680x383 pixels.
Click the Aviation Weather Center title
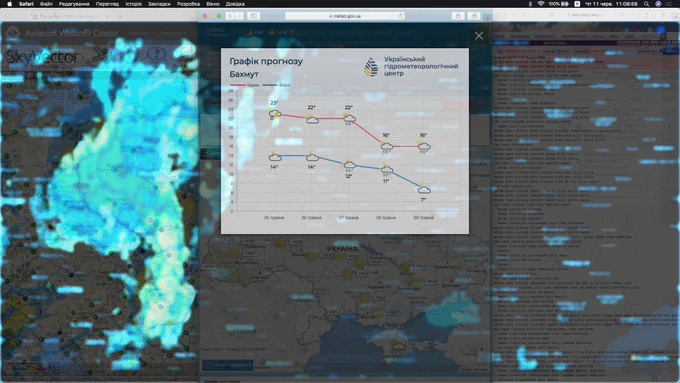72,33
